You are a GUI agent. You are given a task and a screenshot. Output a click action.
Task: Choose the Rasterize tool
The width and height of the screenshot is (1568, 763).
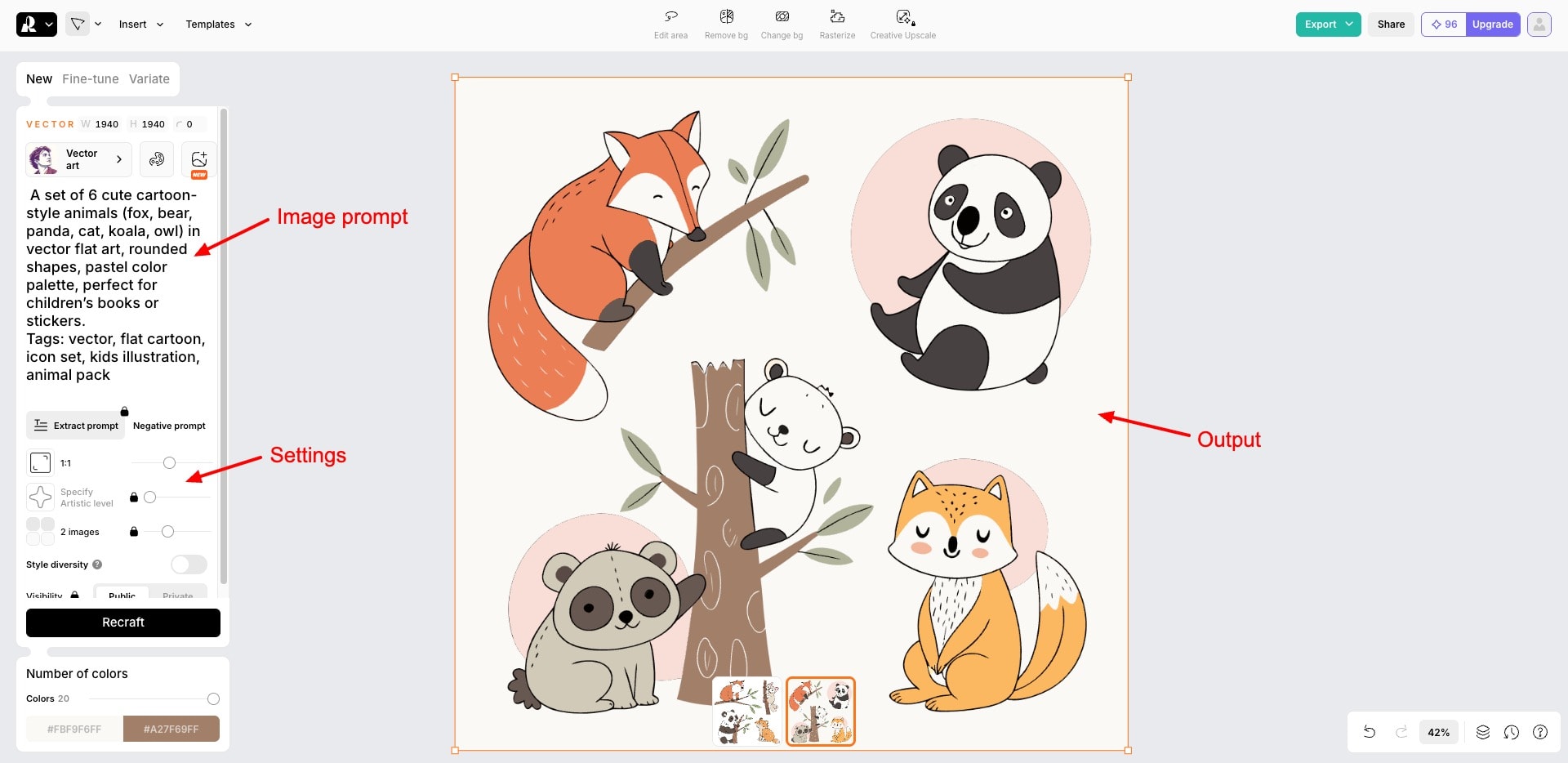coord(837,17)
